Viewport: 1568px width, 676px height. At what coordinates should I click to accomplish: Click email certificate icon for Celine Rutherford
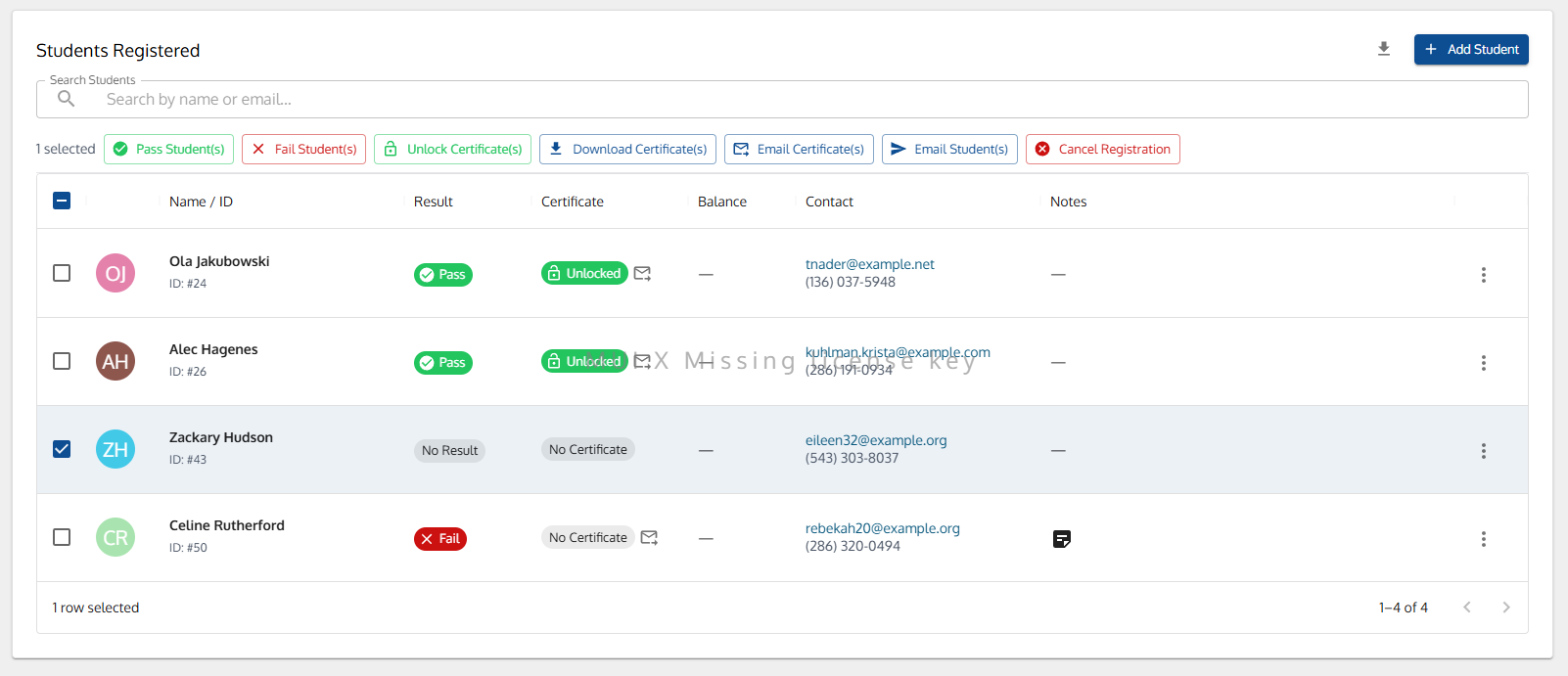point(649,538)
